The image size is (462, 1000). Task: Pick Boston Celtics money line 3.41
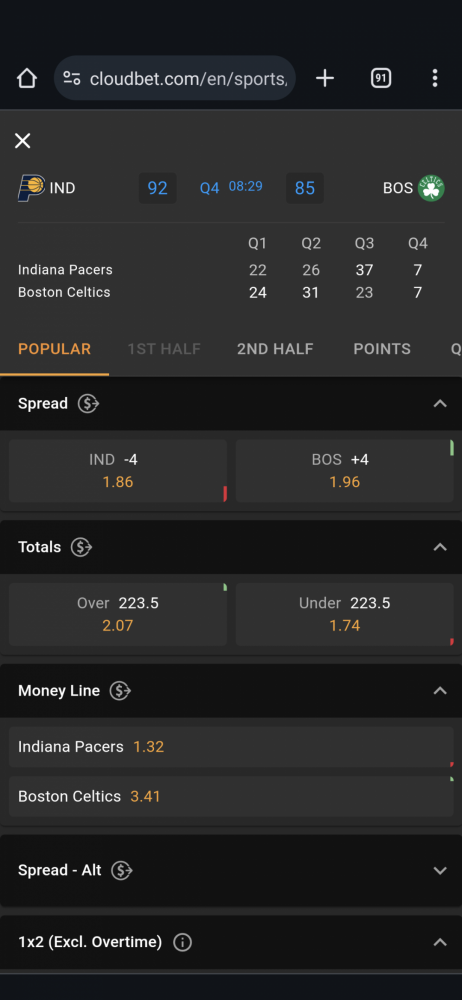[231, 797]
